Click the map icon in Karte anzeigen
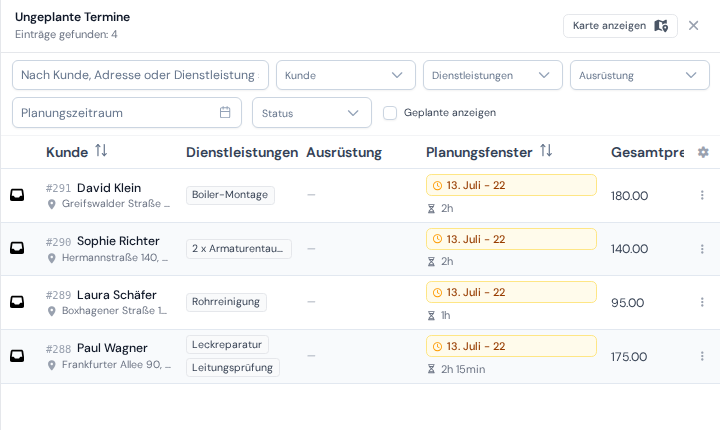The height and width of the screenshot is (430, 720). [x=661, y=26]
